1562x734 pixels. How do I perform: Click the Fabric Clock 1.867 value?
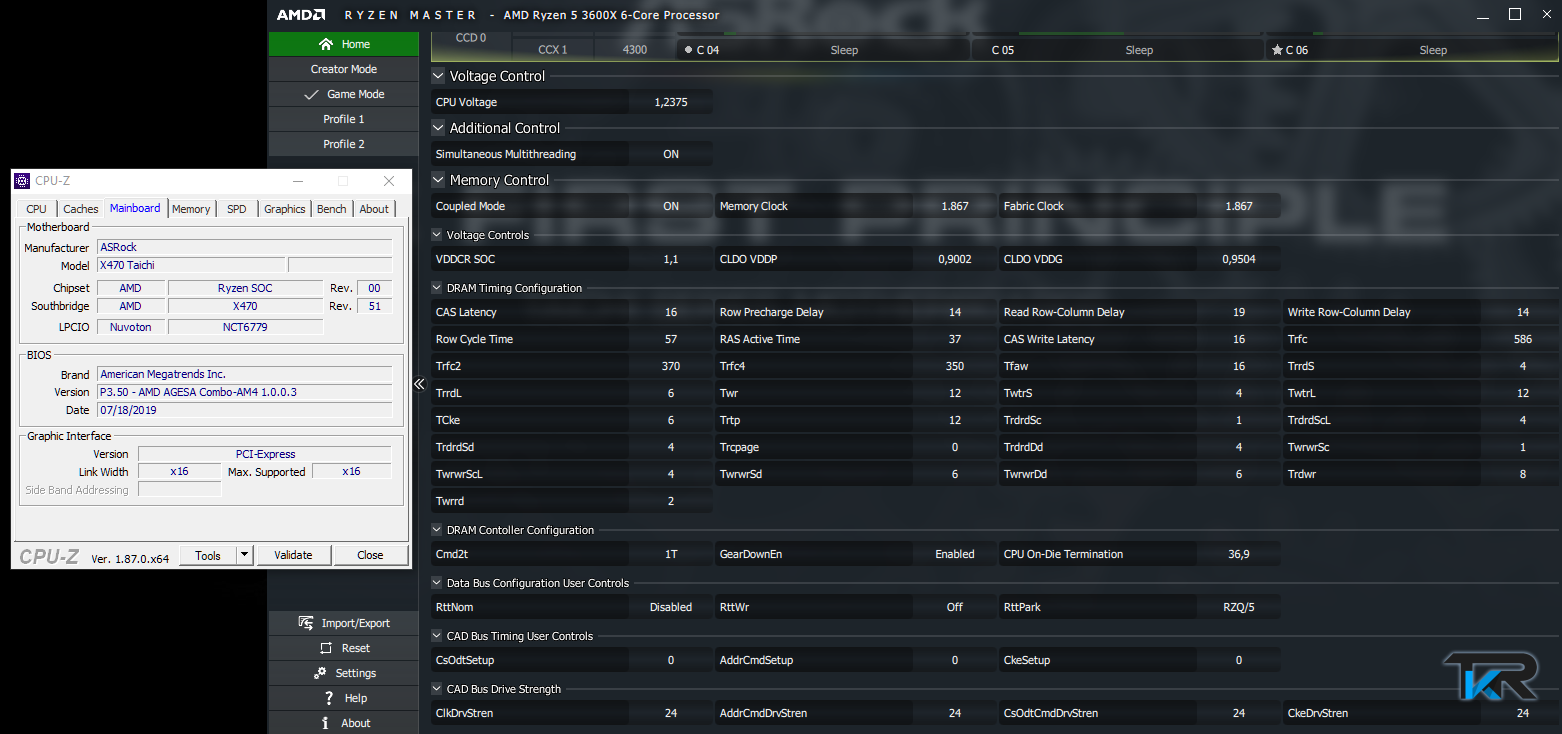click(x=1239, y=206)
